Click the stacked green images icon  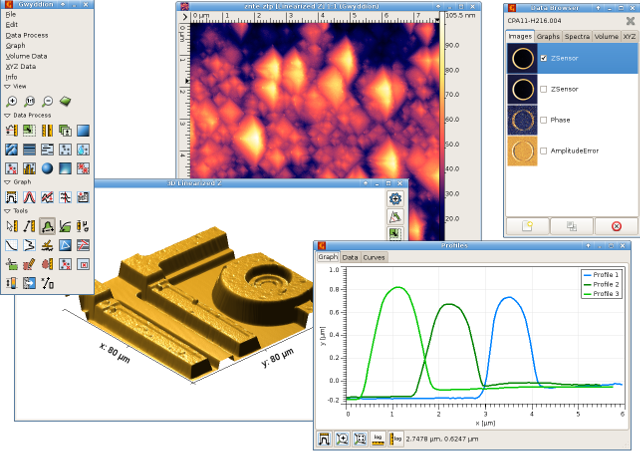coord(65,131)
